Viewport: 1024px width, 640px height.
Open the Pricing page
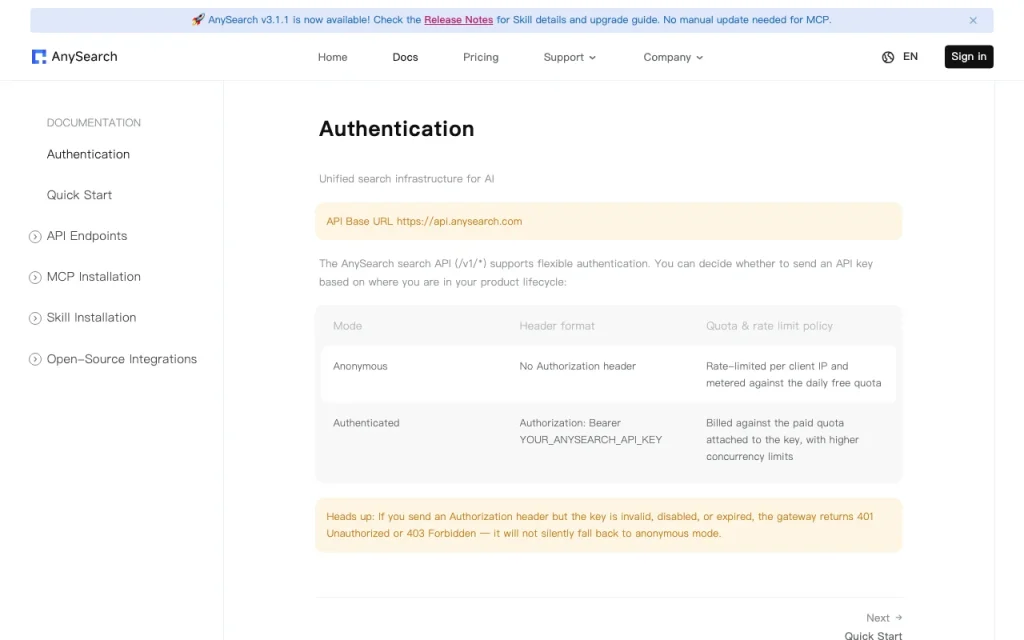(x=481, y=57)
